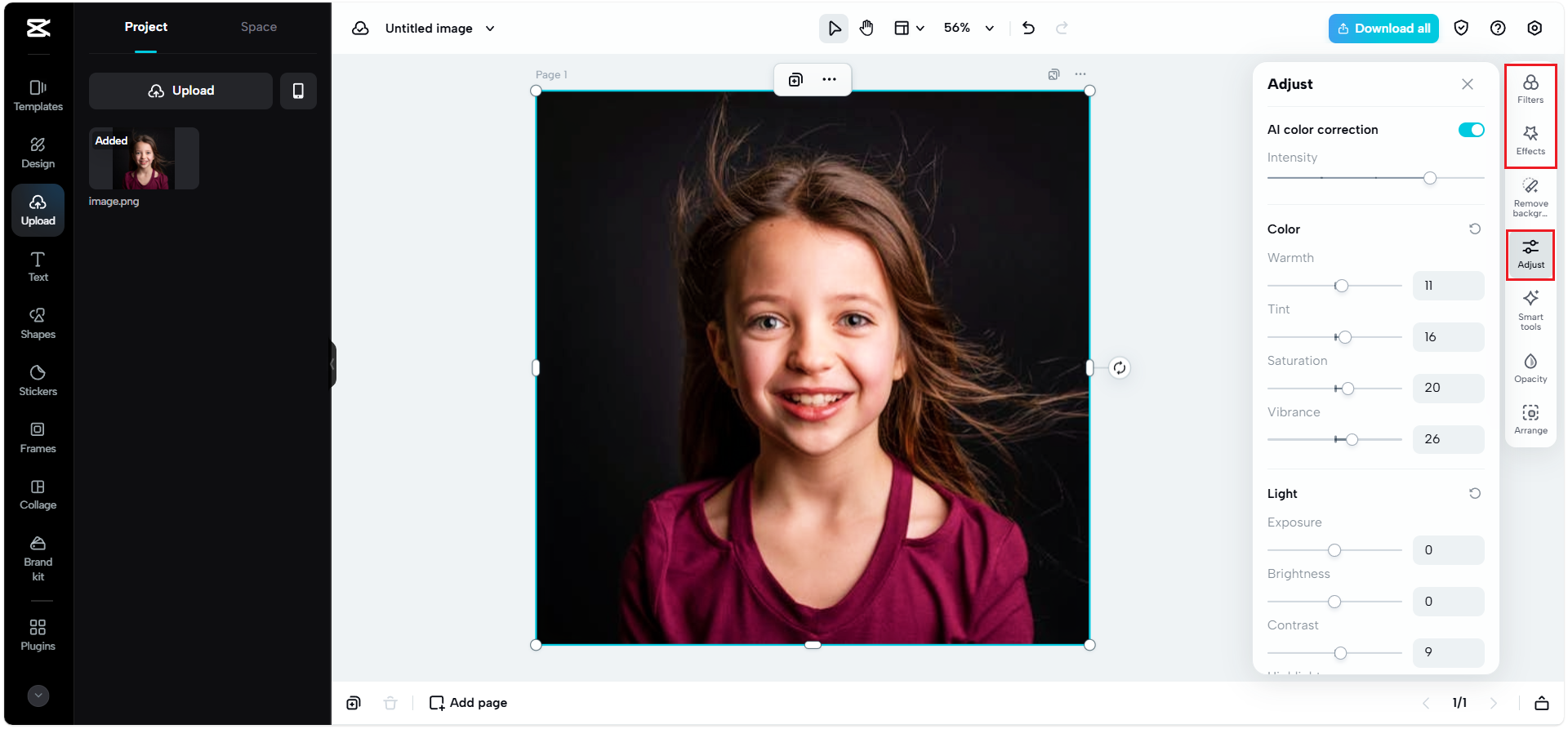Viewport: 1568px width, 729px height.
Task: Click the upload from phone icon
Action: pyautogui.click(x=298, y=91)
